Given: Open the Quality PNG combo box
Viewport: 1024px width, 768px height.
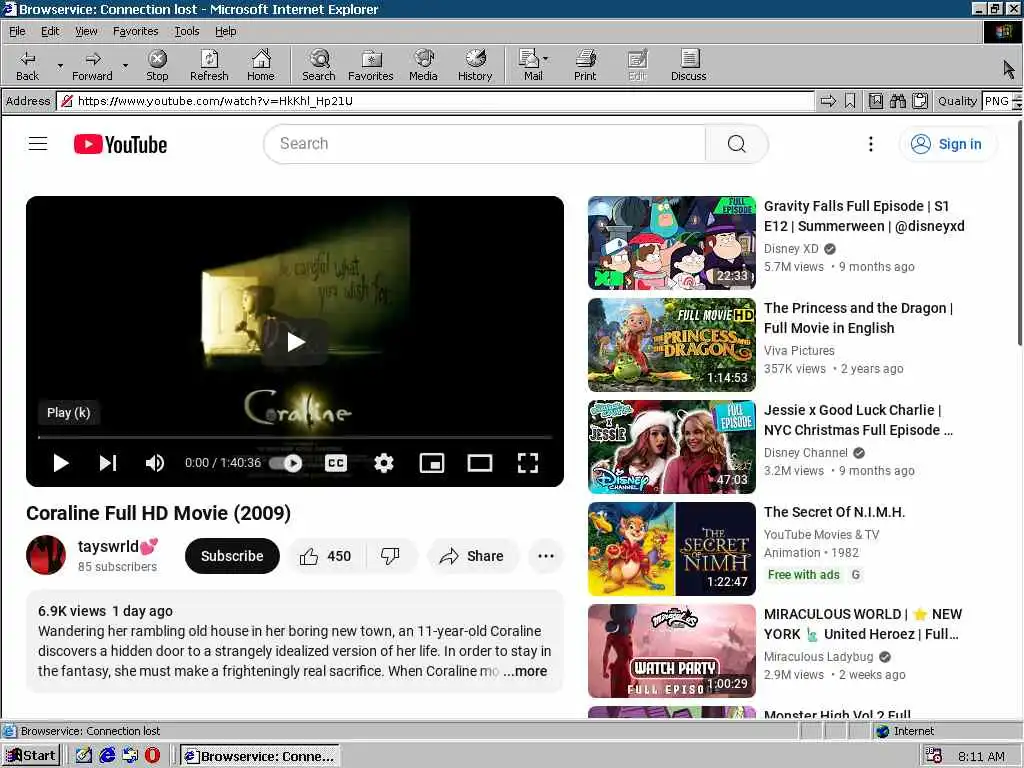Looking at the screenshot, I should (x=1002, y=101).
